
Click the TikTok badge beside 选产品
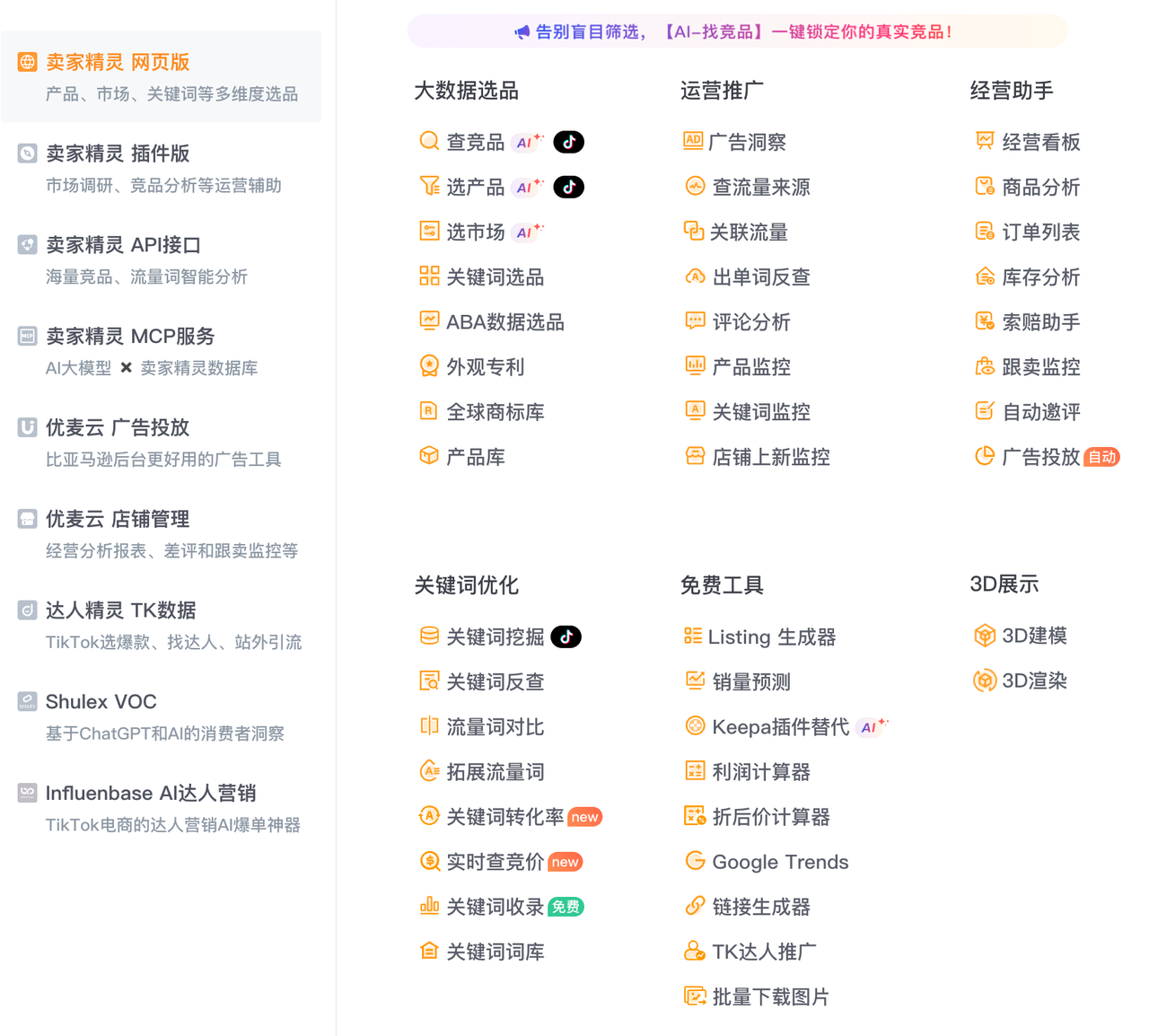(x=568, y=187)
